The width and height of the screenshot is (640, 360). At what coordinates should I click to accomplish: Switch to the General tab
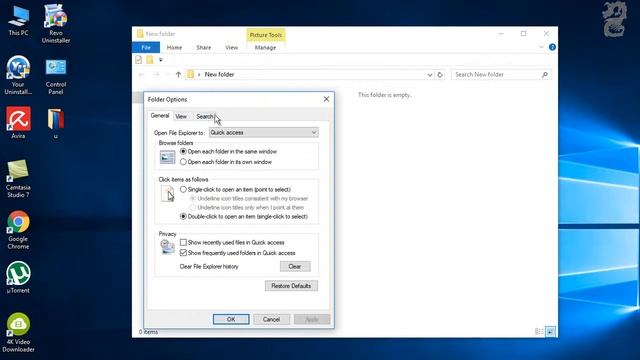[x=160, y=116]
